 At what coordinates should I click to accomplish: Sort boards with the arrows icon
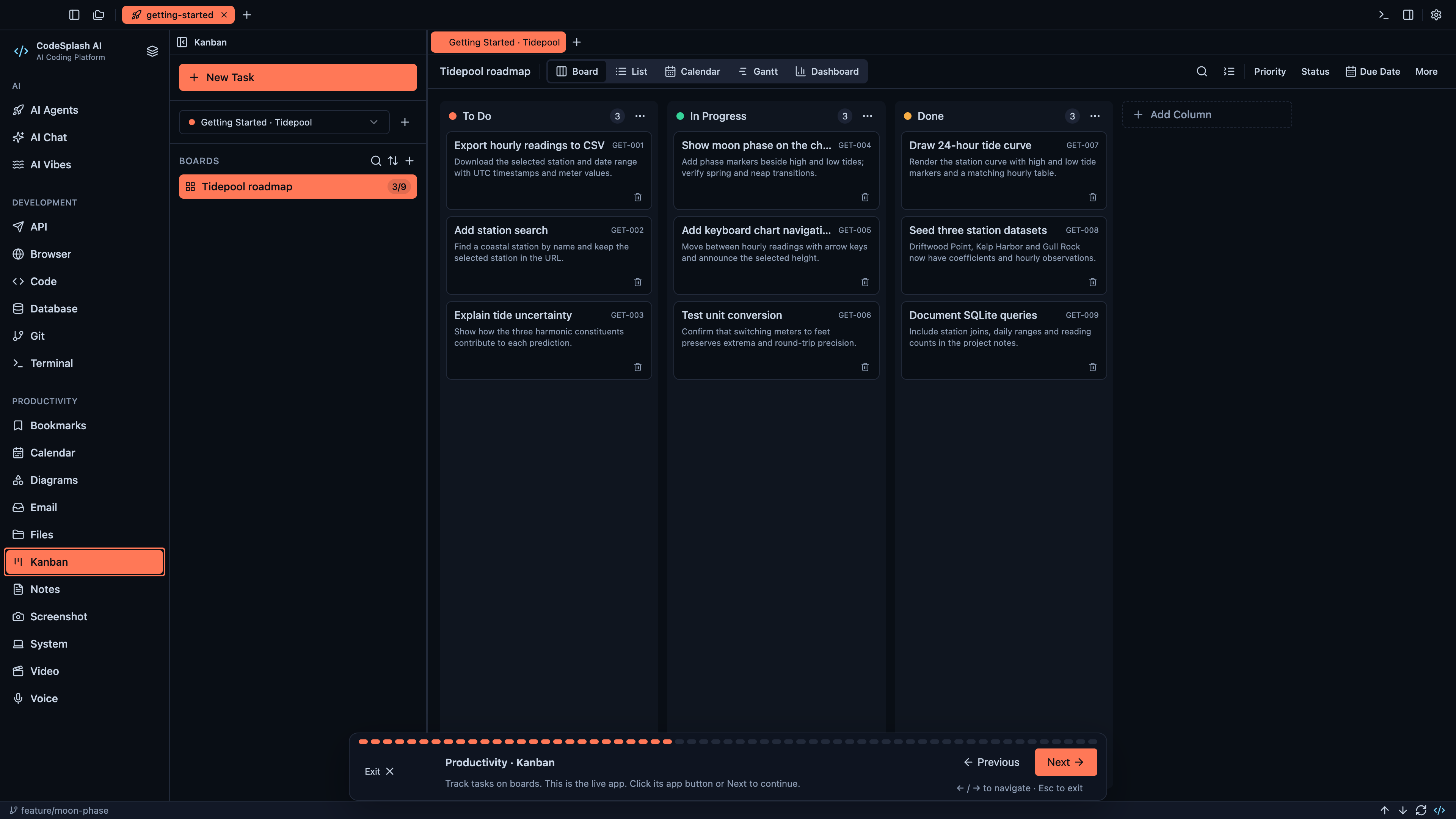[x=393, y=160]
